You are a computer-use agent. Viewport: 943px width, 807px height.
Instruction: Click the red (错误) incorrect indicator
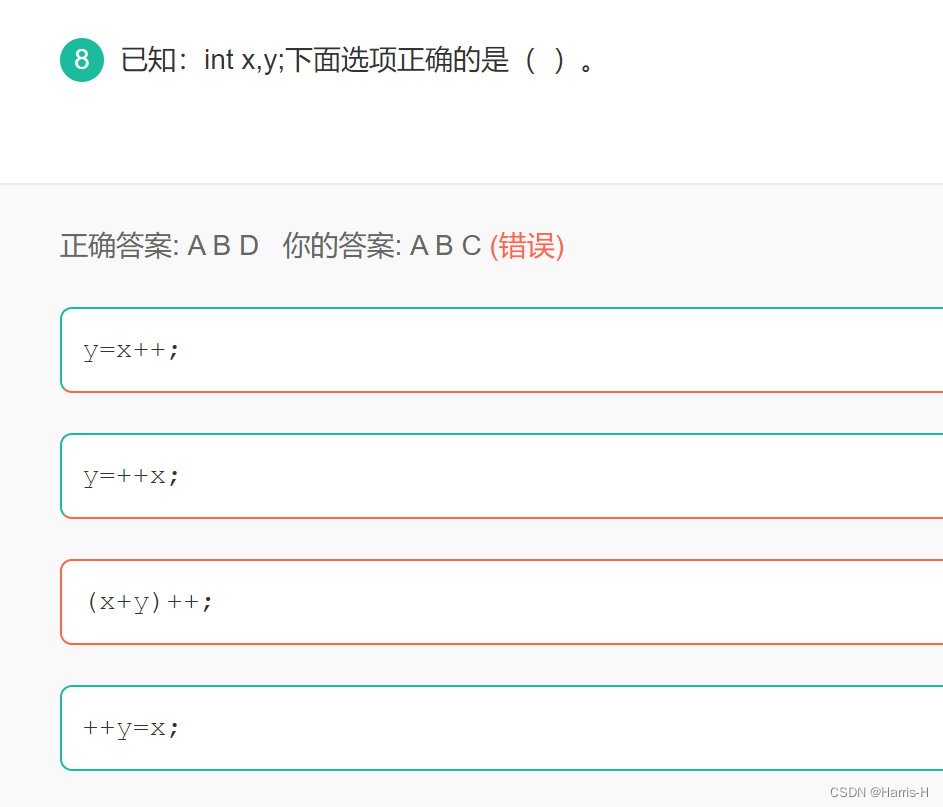pyautogui.click(x=528, y=245)
